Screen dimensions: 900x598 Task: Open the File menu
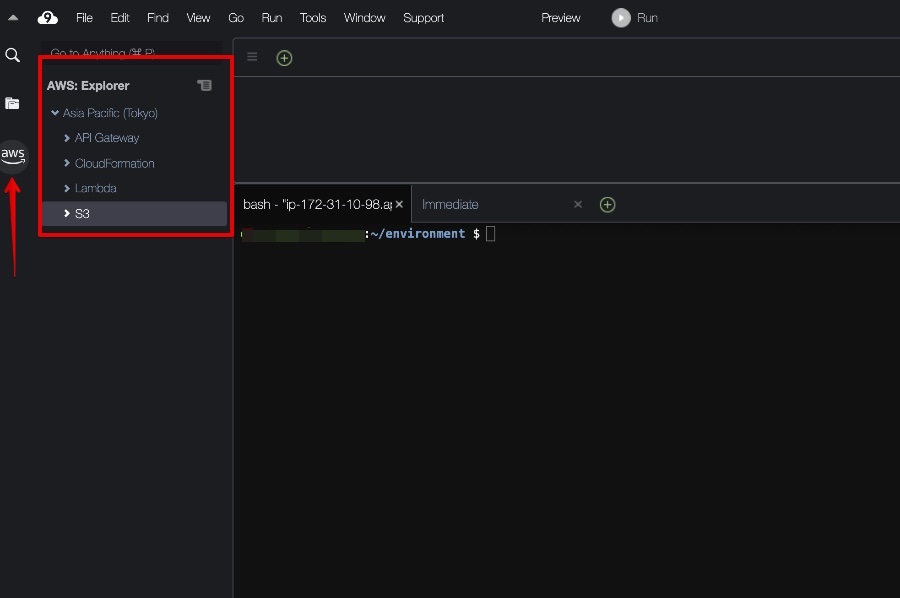click(x=84, y=18)
